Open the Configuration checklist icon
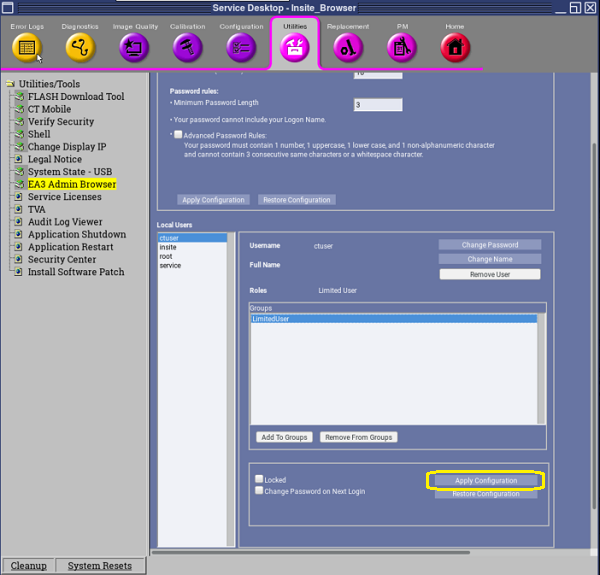Viewport: 600px width, 575px height. click(x=241, y=47)
